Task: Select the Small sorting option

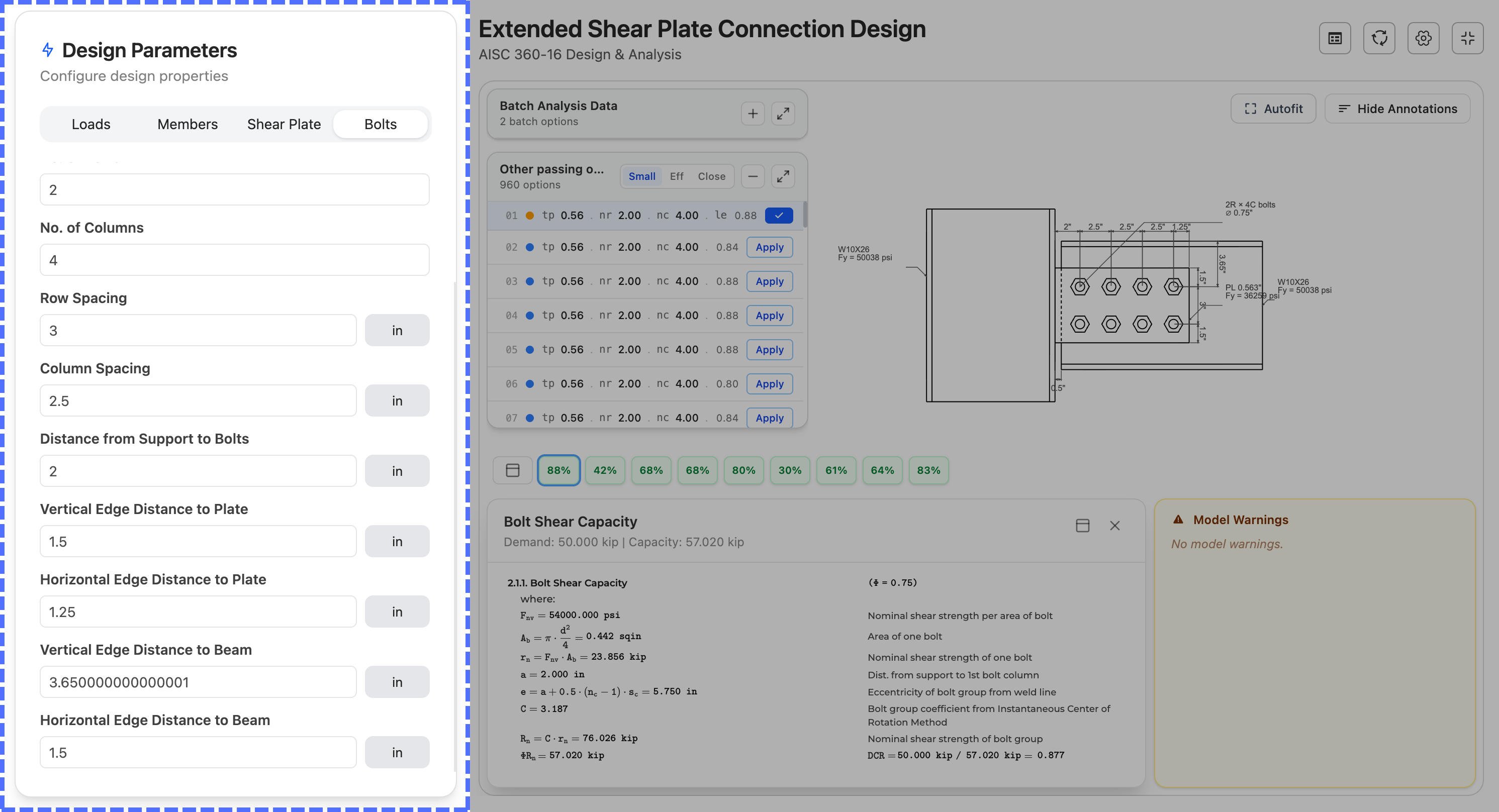Action: click(x=642, y=176)
